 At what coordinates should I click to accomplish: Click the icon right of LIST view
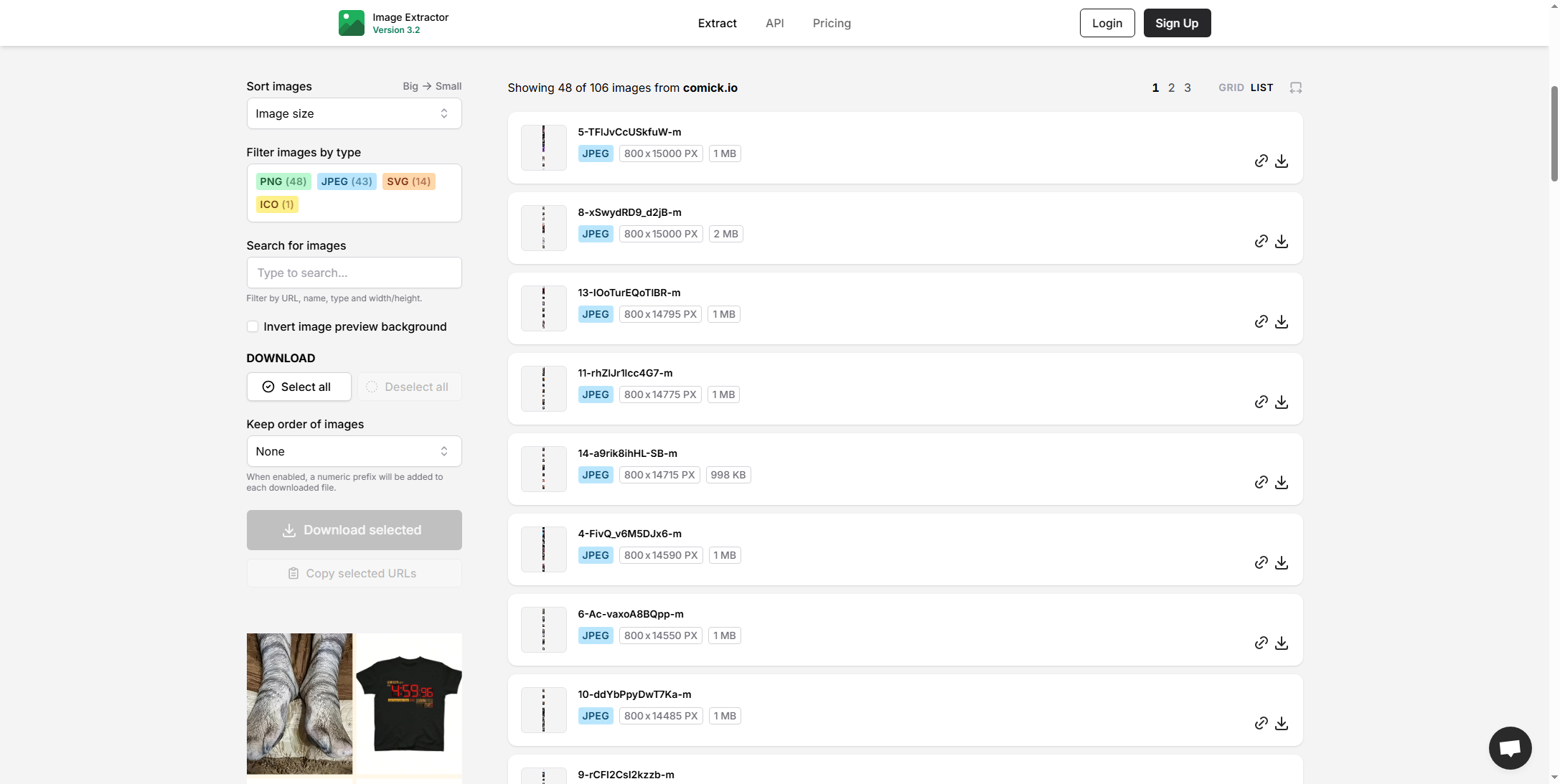coord(1295,88)
